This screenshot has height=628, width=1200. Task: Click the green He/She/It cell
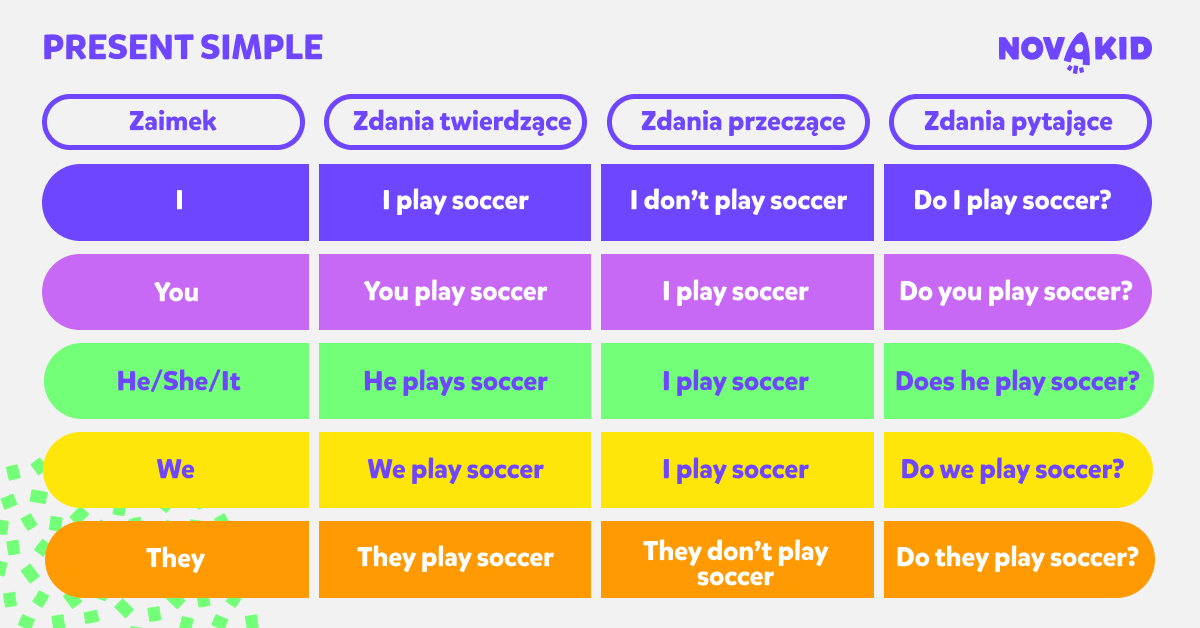click(x=177, y=381)
